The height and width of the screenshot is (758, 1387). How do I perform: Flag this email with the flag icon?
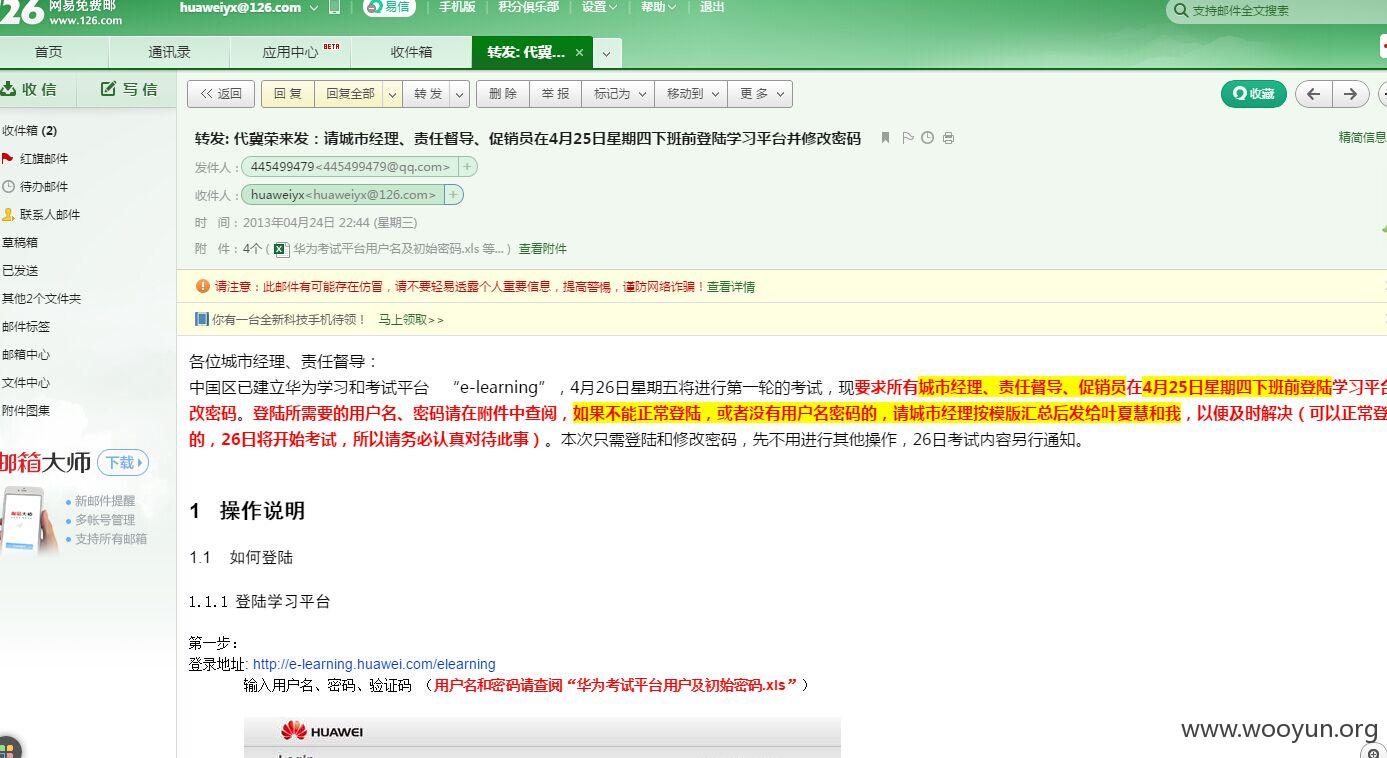(908, 138)
